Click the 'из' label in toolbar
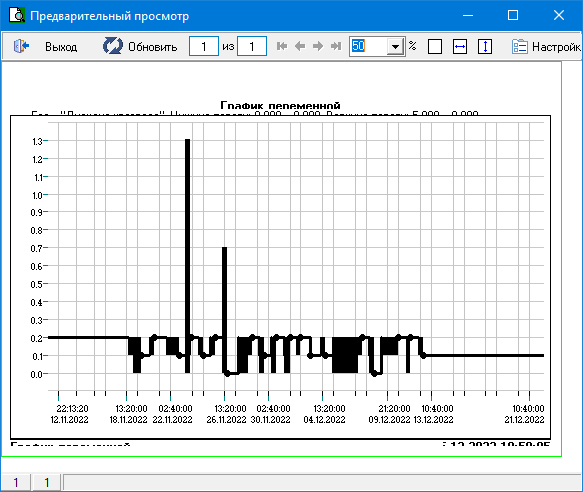This screenshot has height=492, width=583. [228, 46]
